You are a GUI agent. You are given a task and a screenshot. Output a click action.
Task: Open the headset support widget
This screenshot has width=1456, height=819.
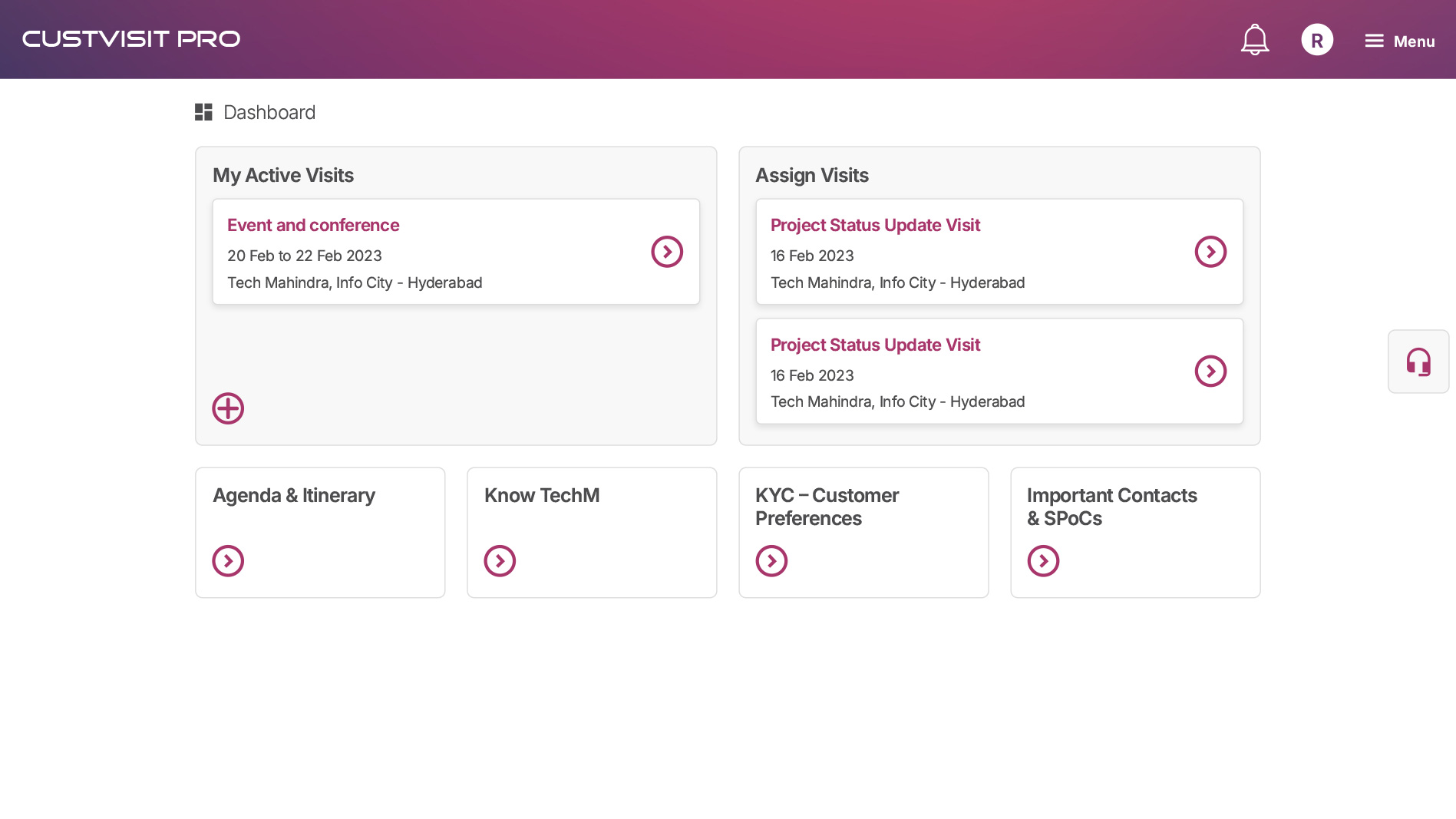(1418, 362)
